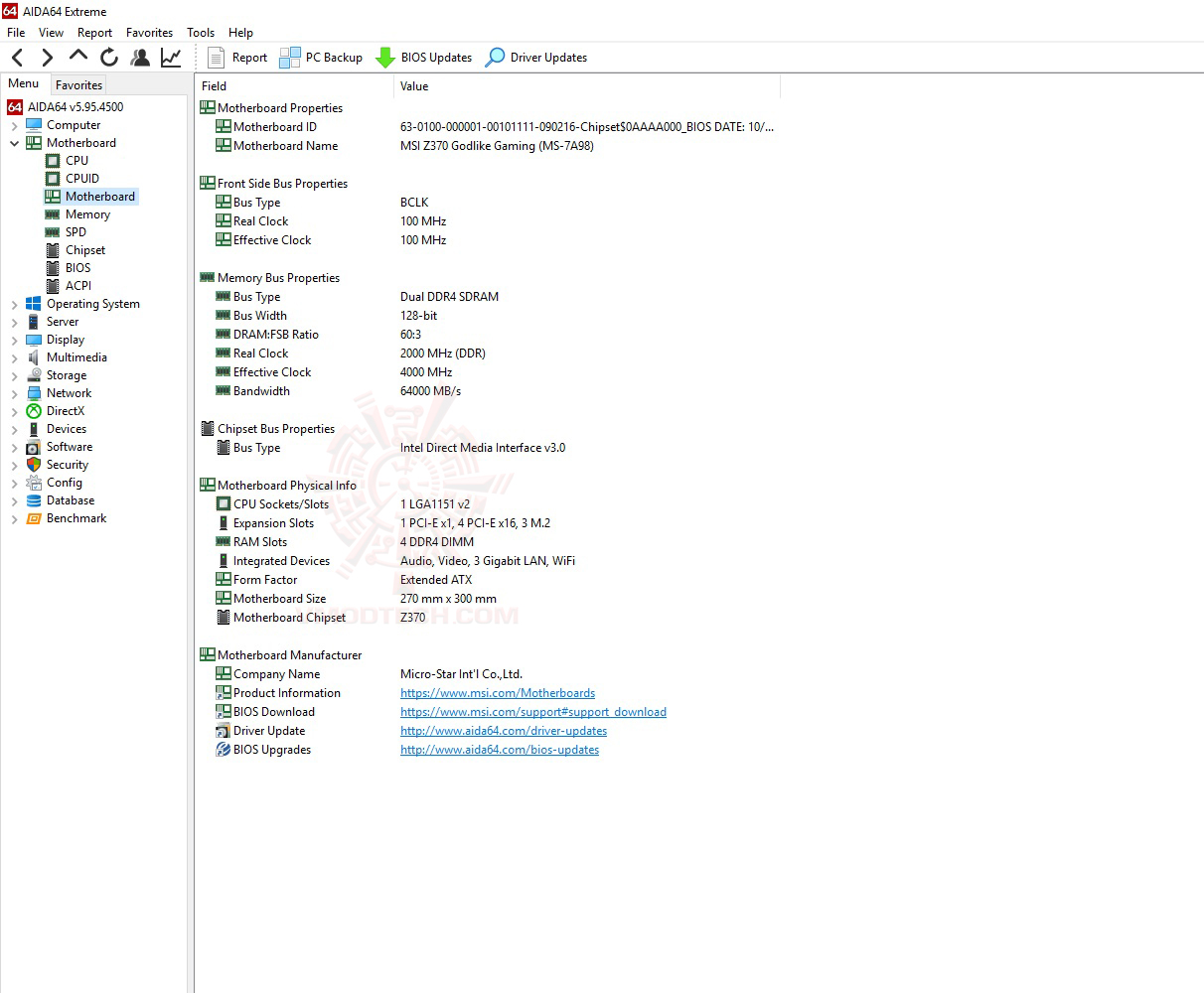Viewport: 1204px width, 993px height.
Task: Select the BIOS item's chip icon
Action: (x=53, y=268)
